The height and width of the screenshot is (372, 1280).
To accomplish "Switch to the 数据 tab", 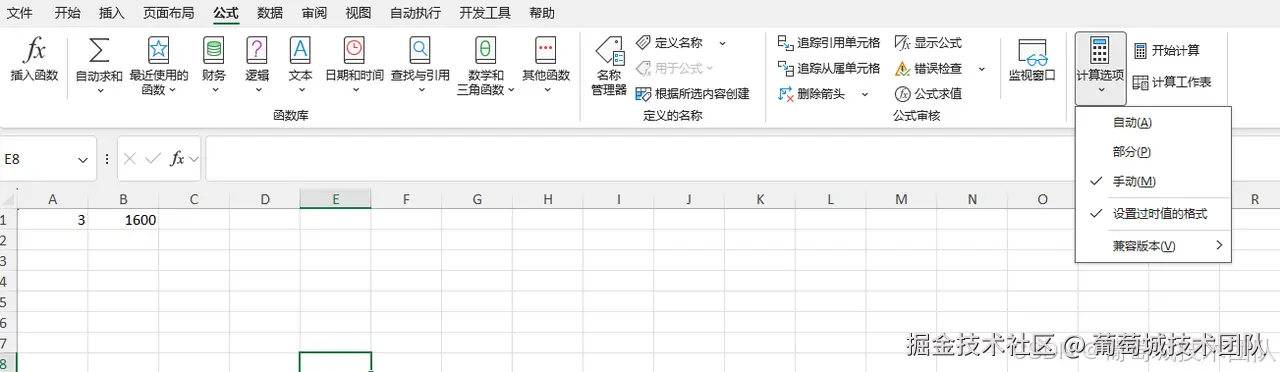I will (x=269, y=13).
